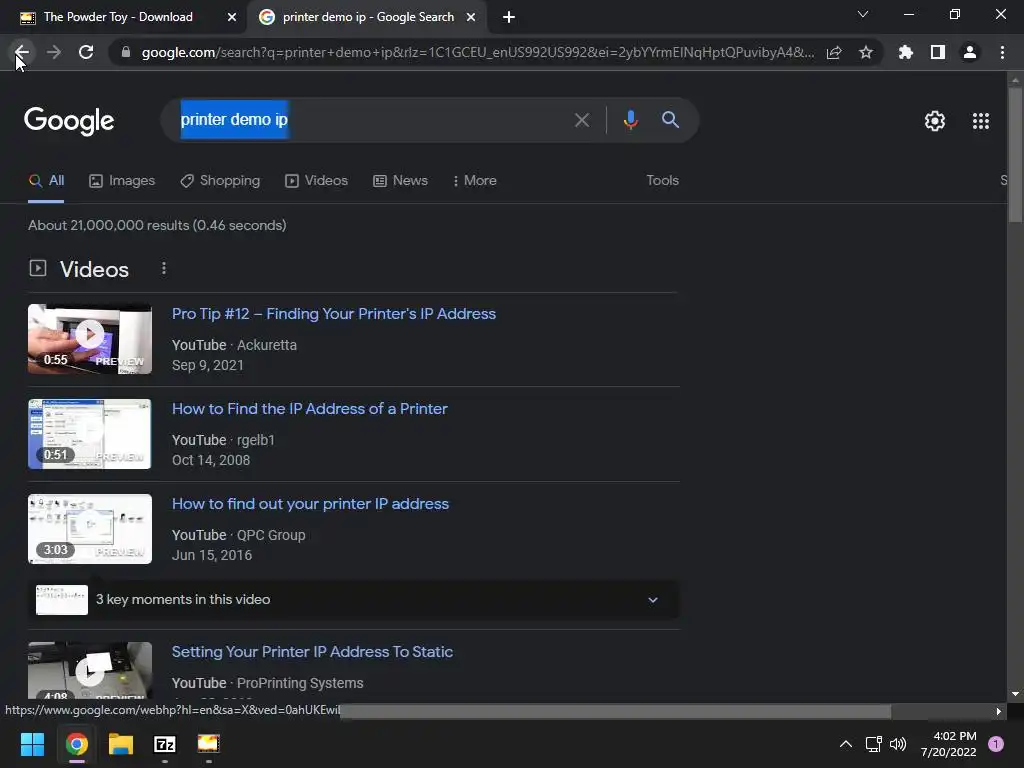This screenshot has width=1024, height=768.
Task: Click the scrollbar down arrow
Action: click(1015, 694)
